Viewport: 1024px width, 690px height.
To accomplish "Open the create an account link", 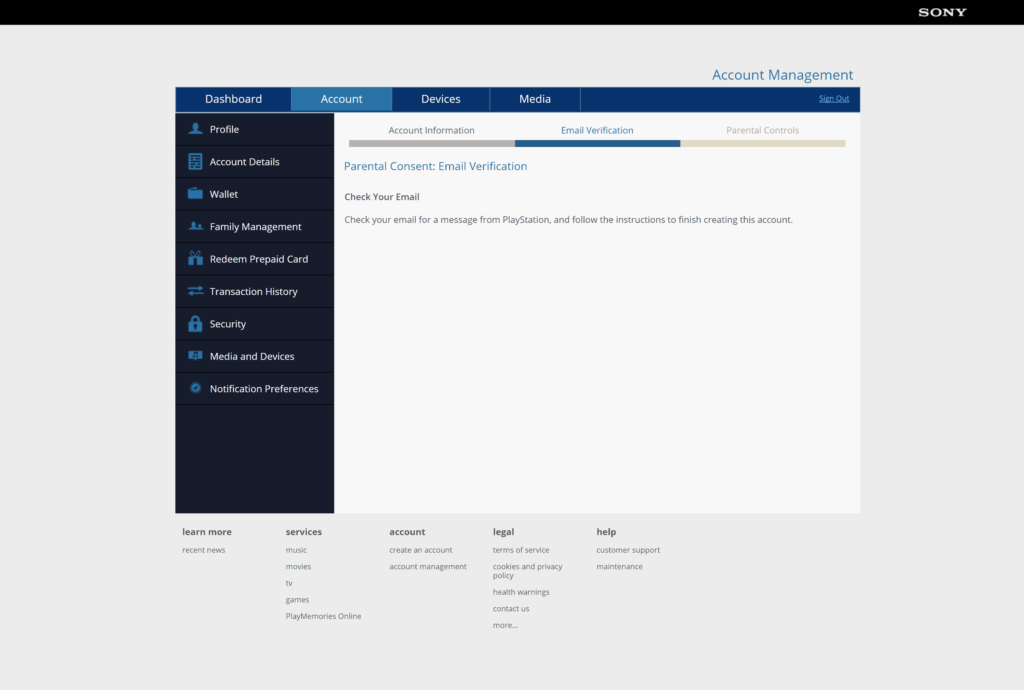I will (420, 549).
